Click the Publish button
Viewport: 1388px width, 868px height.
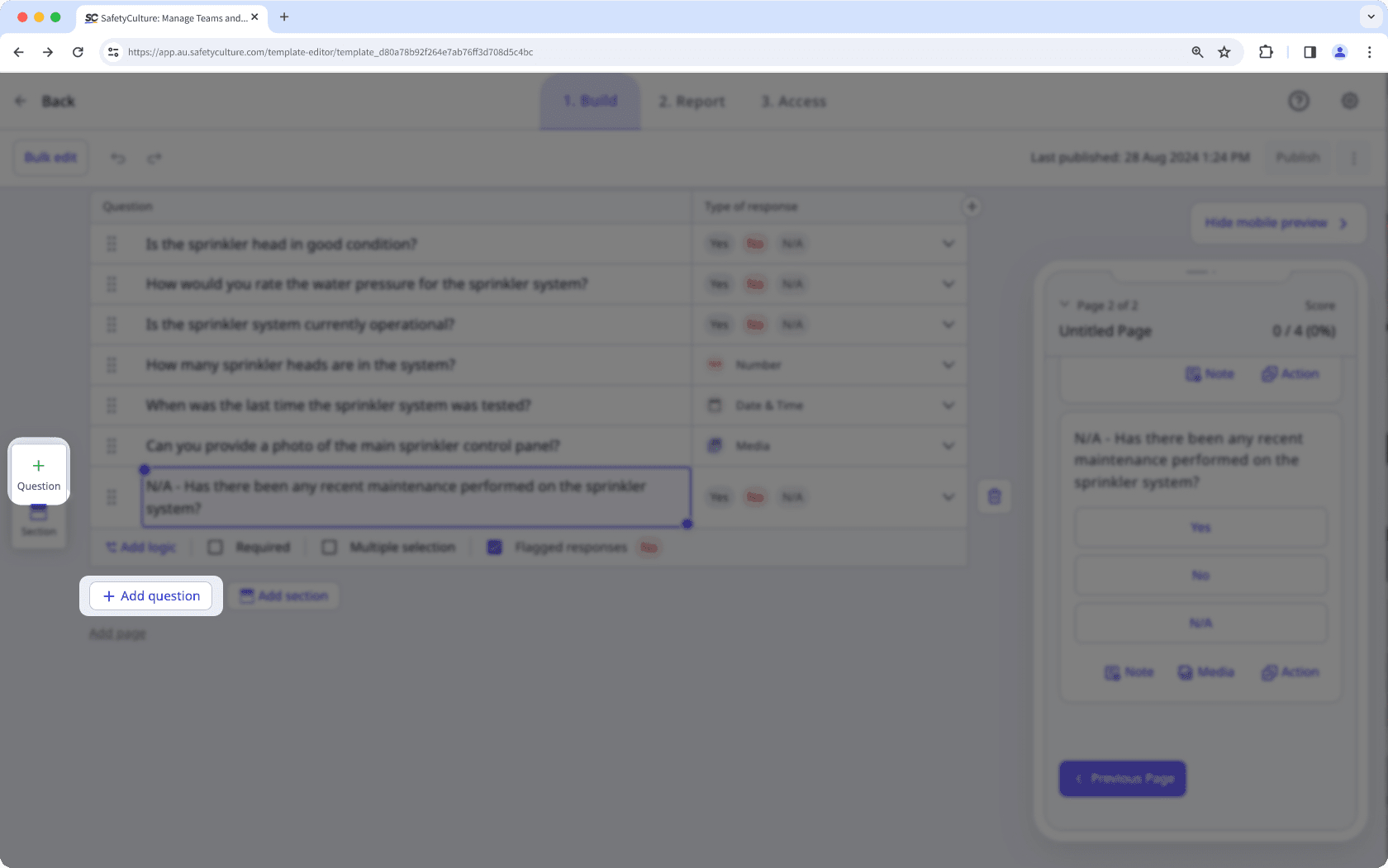[1297, 157]
